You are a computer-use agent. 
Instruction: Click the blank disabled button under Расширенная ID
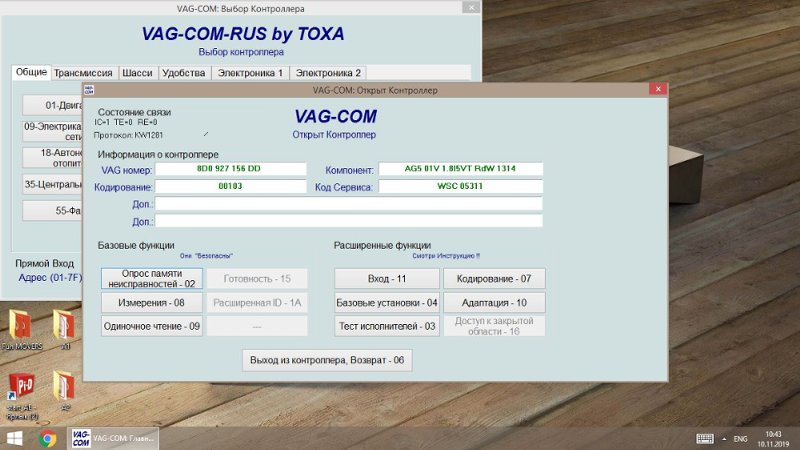pos(257,326)
